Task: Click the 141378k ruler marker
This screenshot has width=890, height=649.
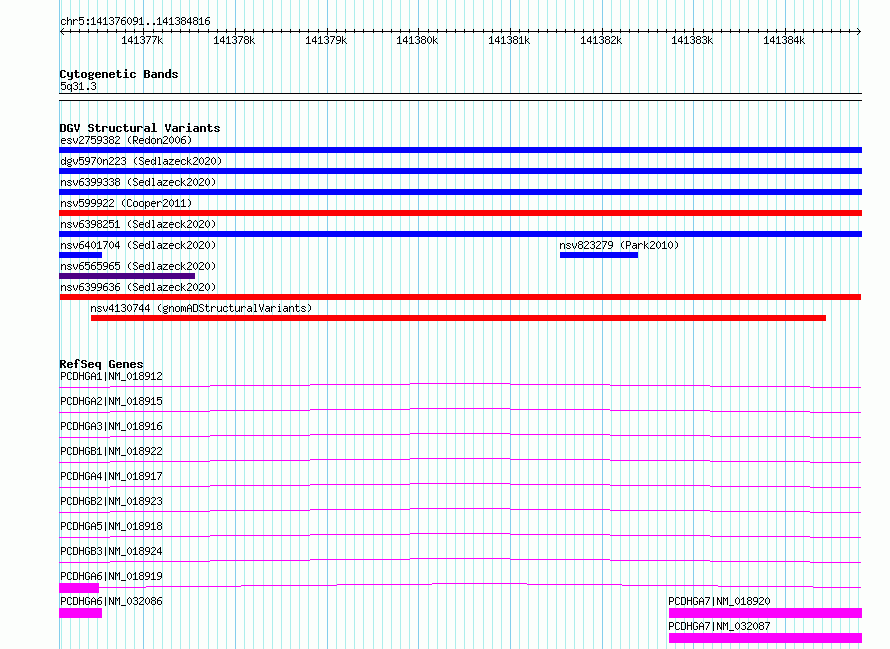Action: (234, 40)
